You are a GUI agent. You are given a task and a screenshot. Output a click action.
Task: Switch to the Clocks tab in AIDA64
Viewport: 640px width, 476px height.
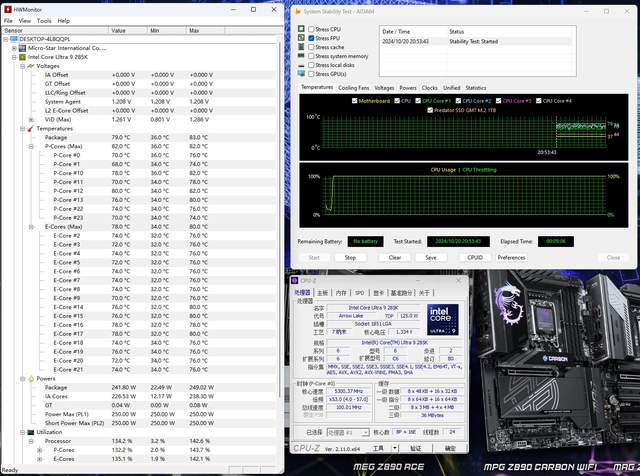[x=429, y=88]
